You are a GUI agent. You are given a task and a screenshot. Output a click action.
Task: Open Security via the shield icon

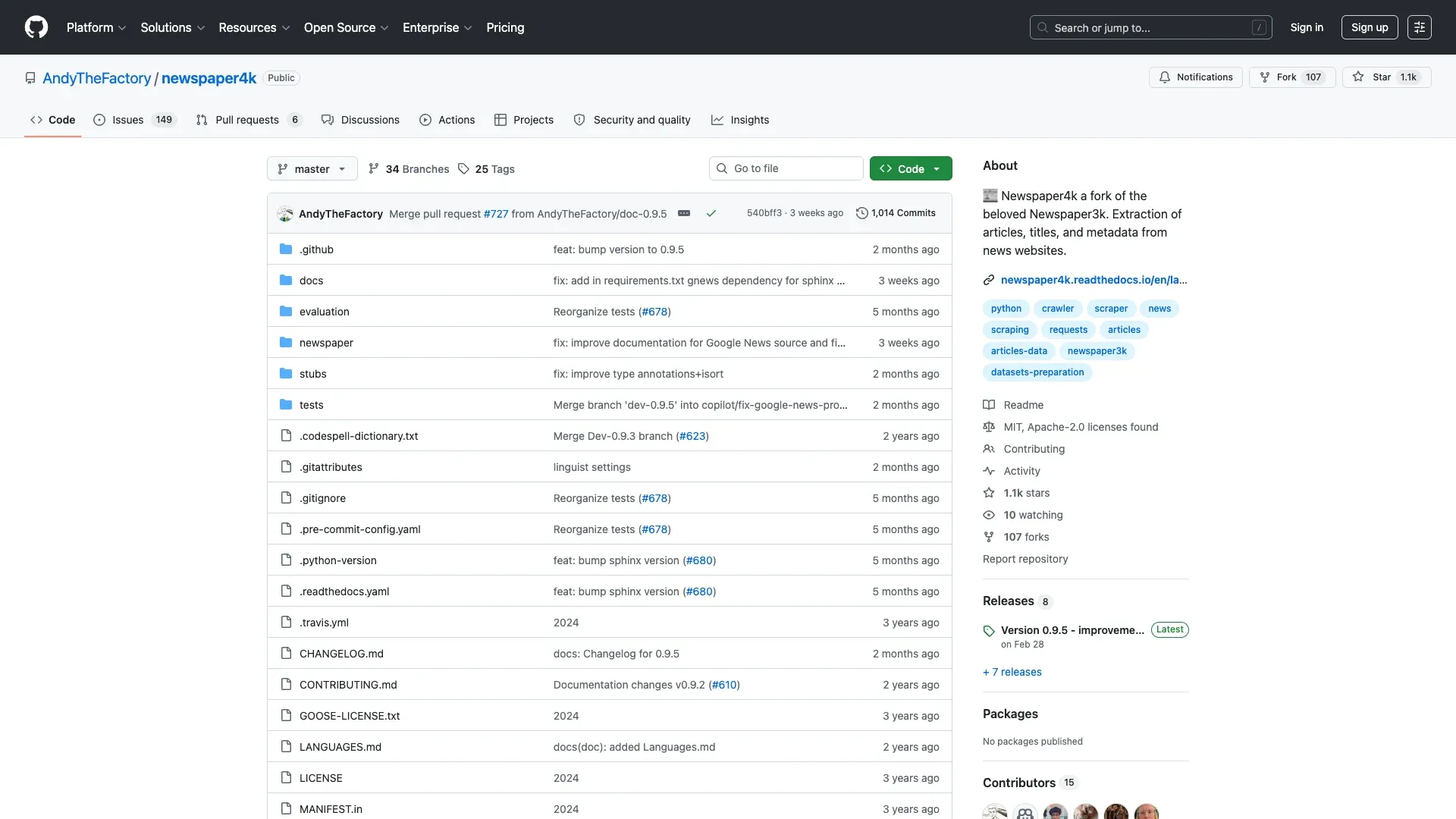579,120
